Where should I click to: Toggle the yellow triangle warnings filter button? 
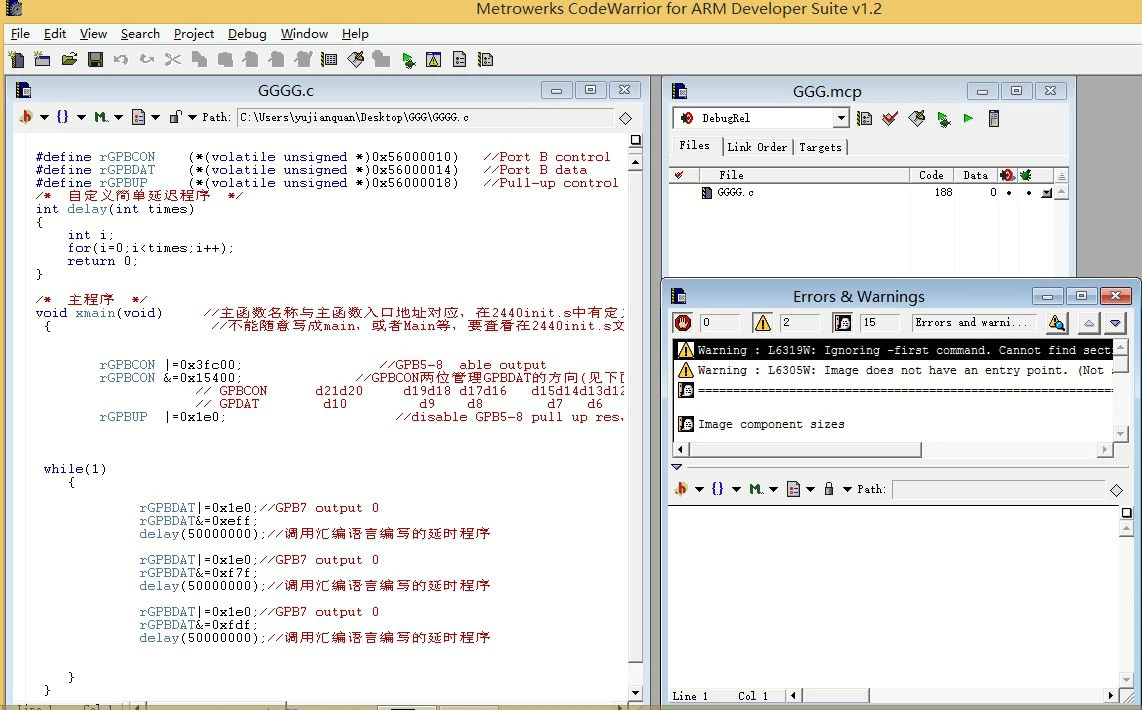click(x=763, y=323)
